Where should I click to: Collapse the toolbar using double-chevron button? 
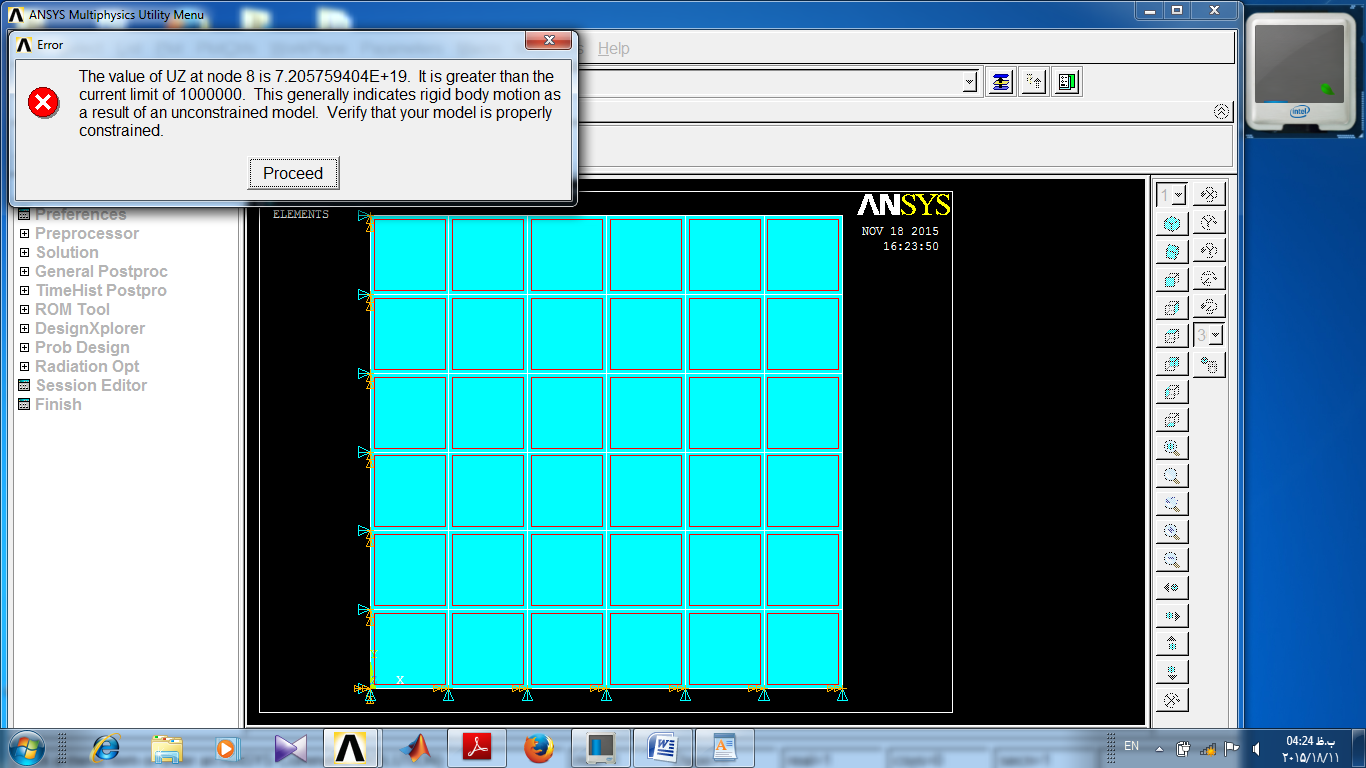click(x=1222, y=112)
